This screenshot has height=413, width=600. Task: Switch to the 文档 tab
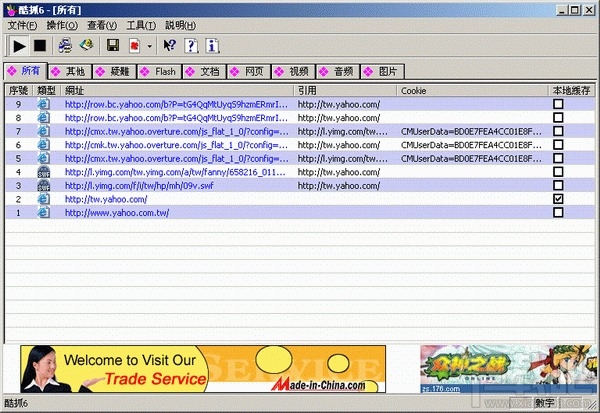[204, 72]
